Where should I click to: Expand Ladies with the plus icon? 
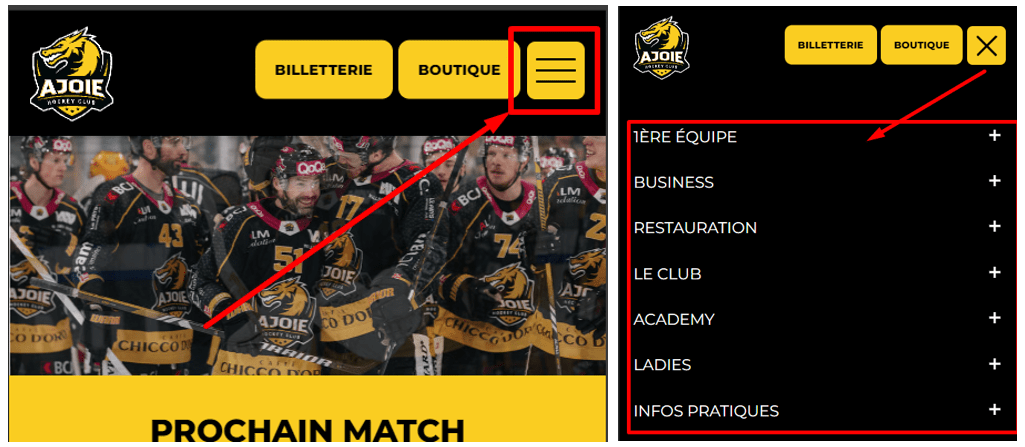coord(994,364)
